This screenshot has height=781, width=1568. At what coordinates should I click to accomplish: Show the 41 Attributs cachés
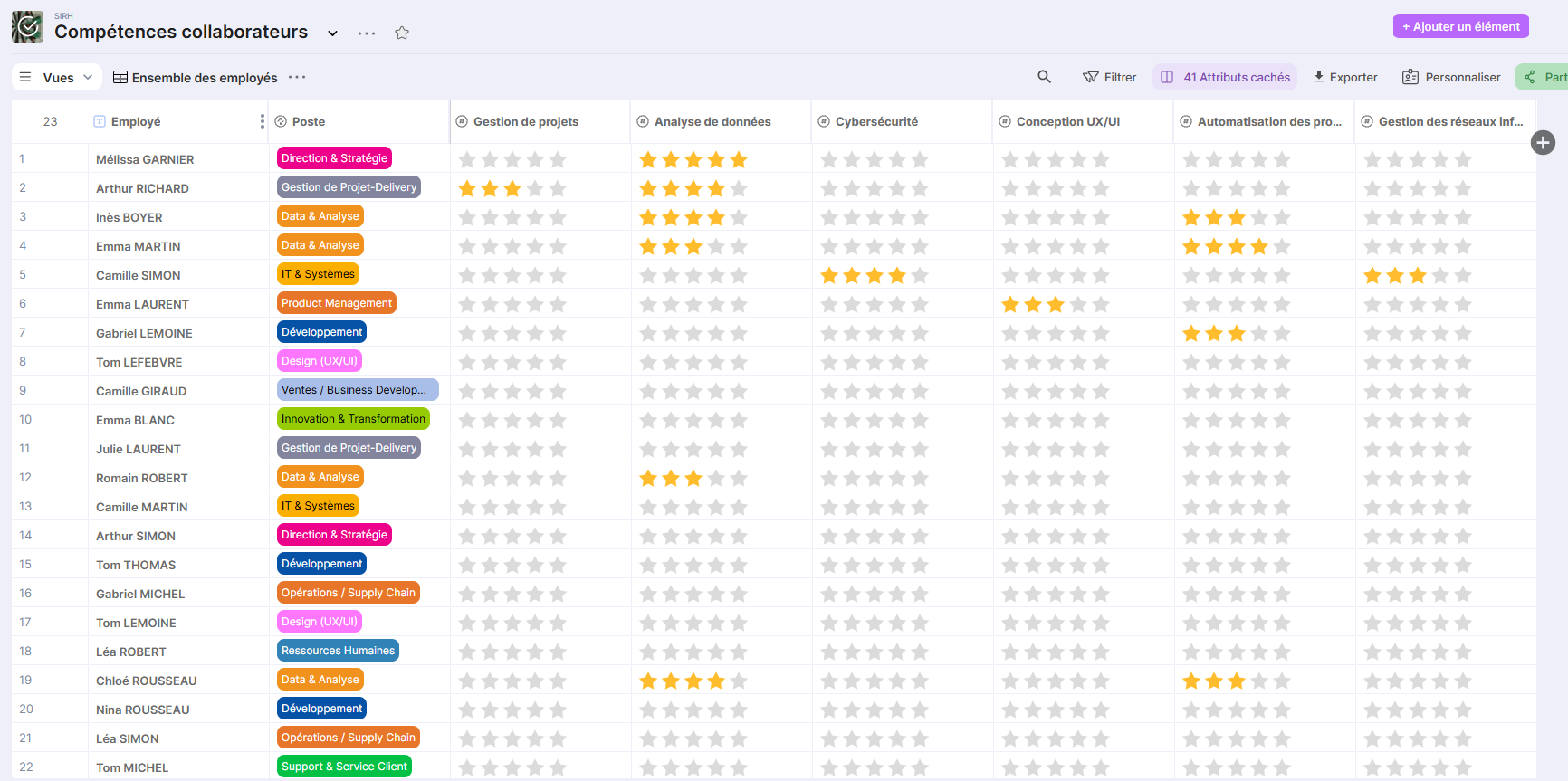[x=1225, y=77]
